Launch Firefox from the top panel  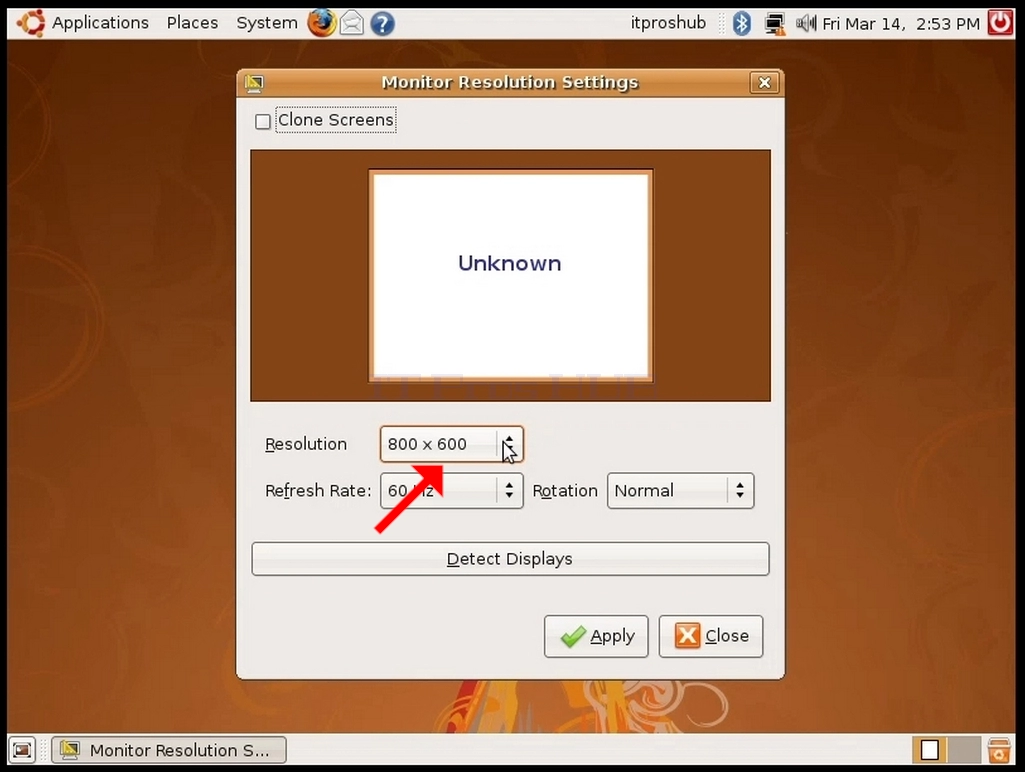tap(322, 24)
